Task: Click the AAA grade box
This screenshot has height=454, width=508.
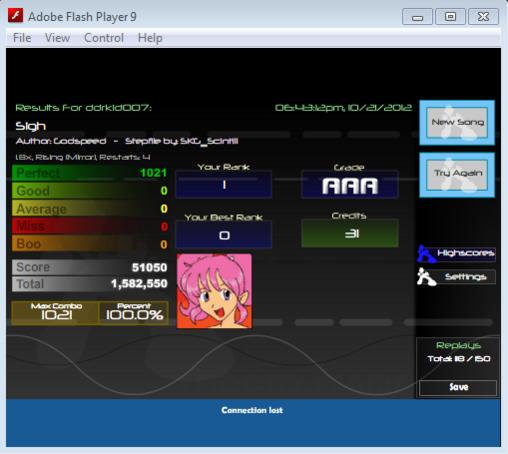Action: coord(350,185)
